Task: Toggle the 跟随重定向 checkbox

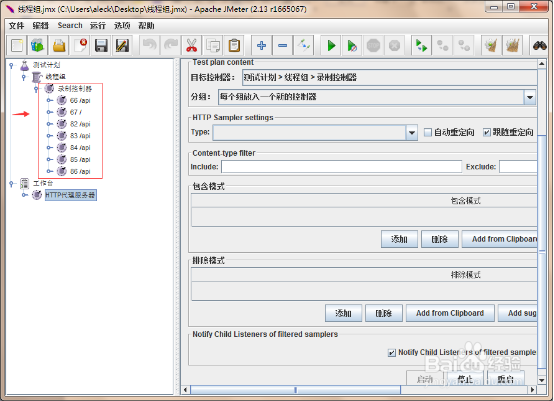Action: tap(487, 132)
